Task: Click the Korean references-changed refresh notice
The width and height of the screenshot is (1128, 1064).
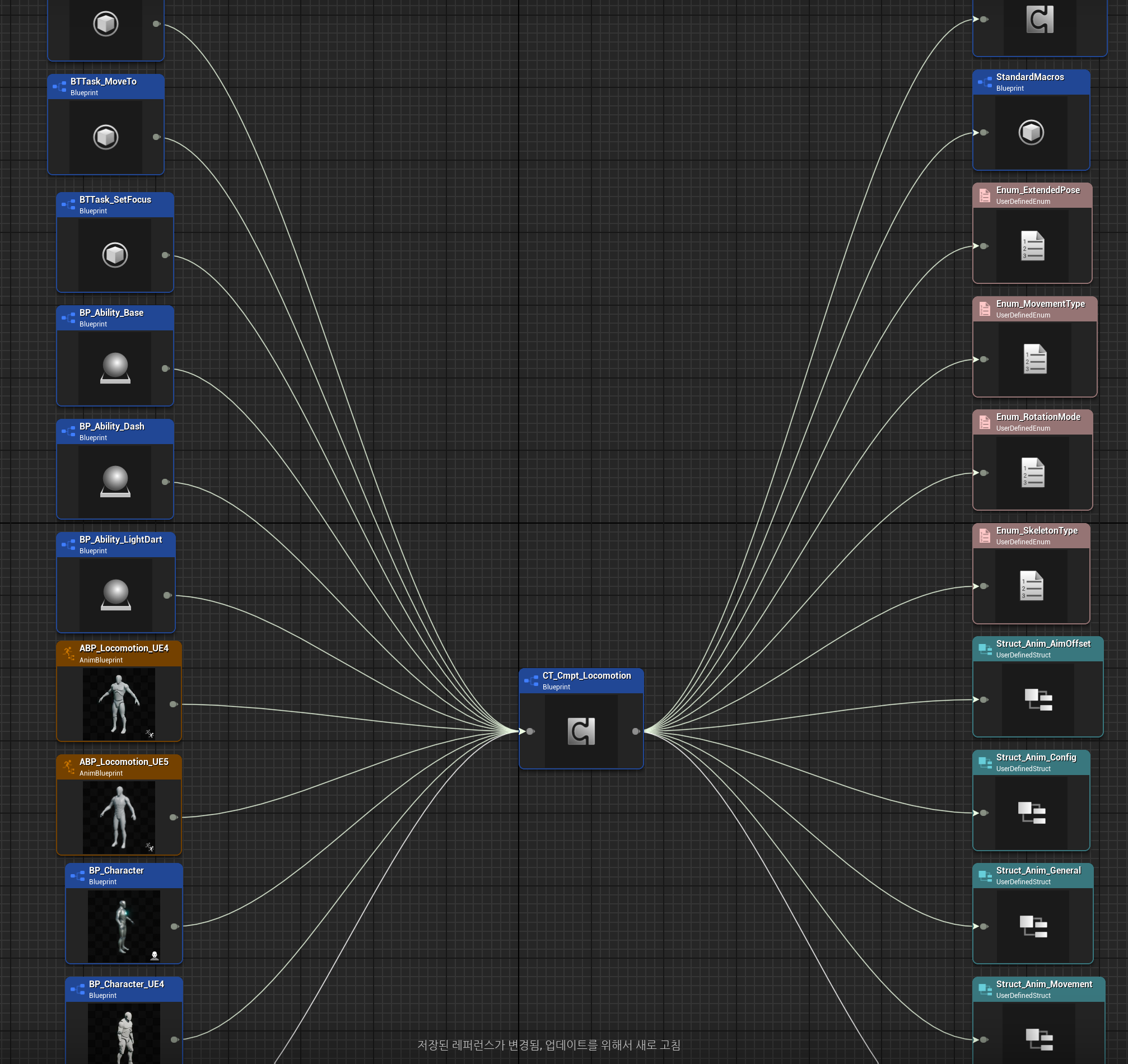Action: (549, 1045)
